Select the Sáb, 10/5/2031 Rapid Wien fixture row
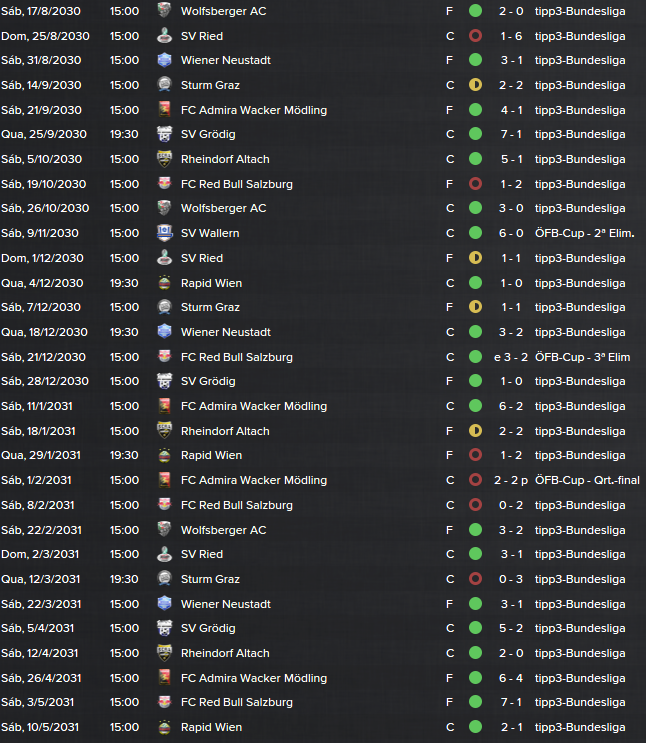Screen dimensions: 646x743 323,727
